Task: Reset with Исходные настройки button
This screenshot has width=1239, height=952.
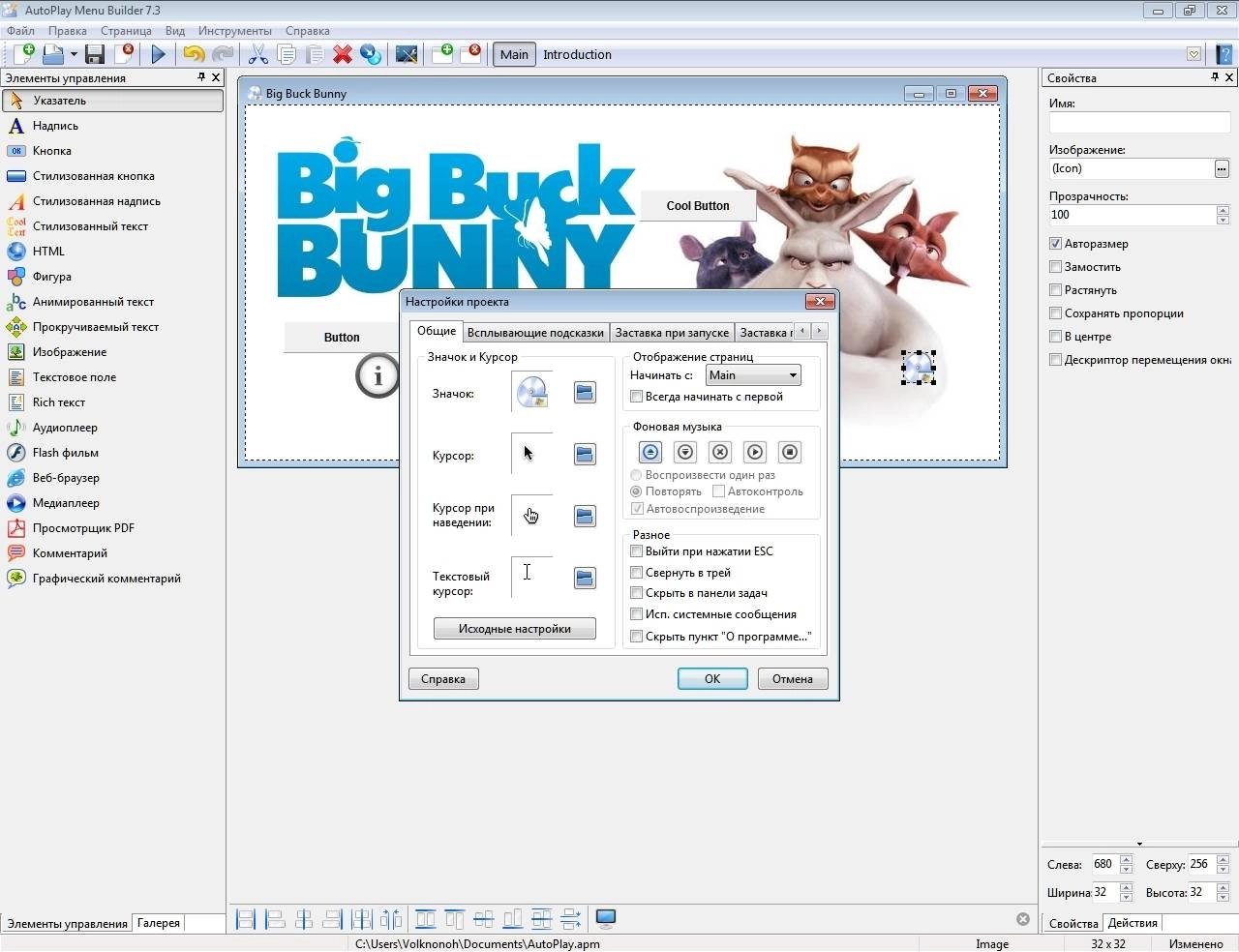Action: [515, 629]
